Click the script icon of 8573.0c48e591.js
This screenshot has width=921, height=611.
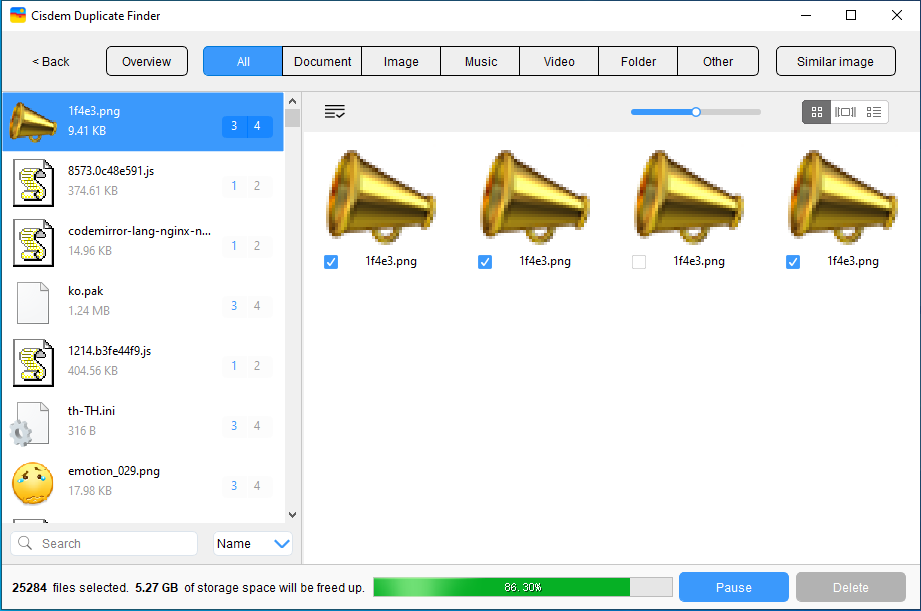coord(33,183)
